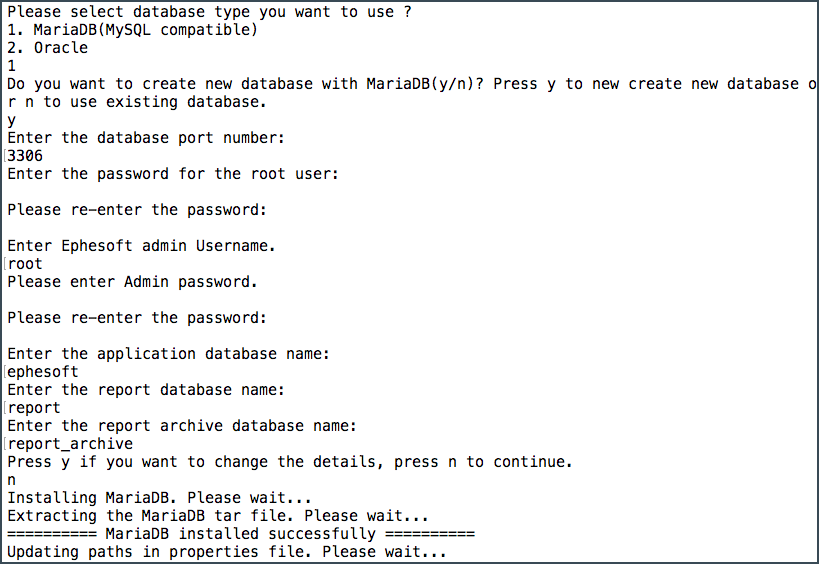
Task: Click the 'MariaDB installed successfully' message
Action: coord(241,534)
